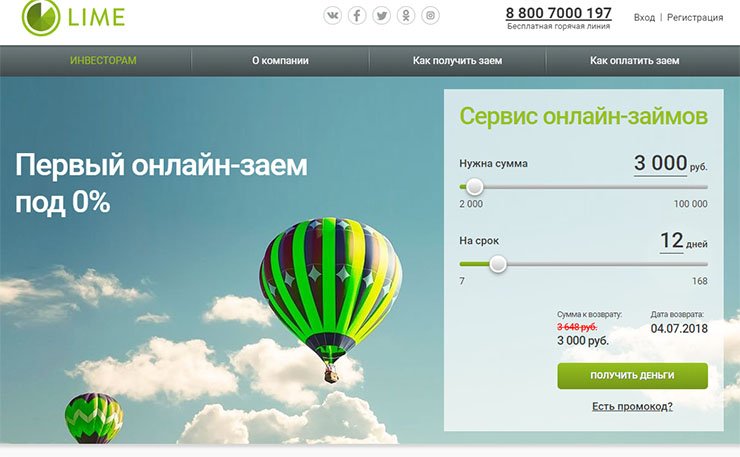740x457 pixels.
Task: Open the Как оплатить заем menu item
Action: (634, 61)
